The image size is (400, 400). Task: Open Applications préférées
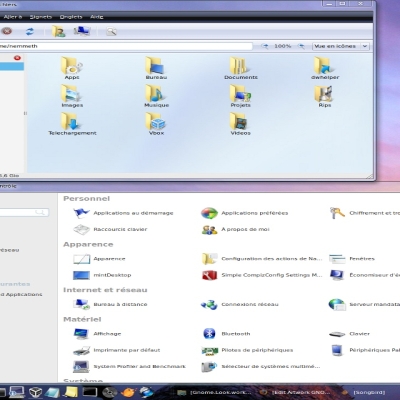tap(245, 213)
